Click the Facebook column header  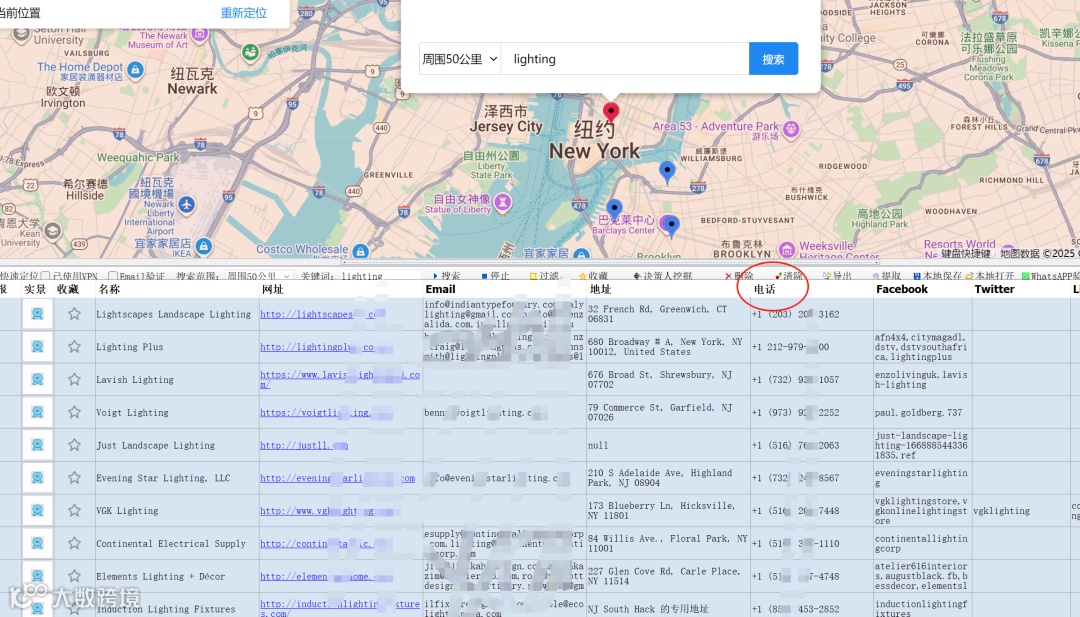[x=902, y=289]
